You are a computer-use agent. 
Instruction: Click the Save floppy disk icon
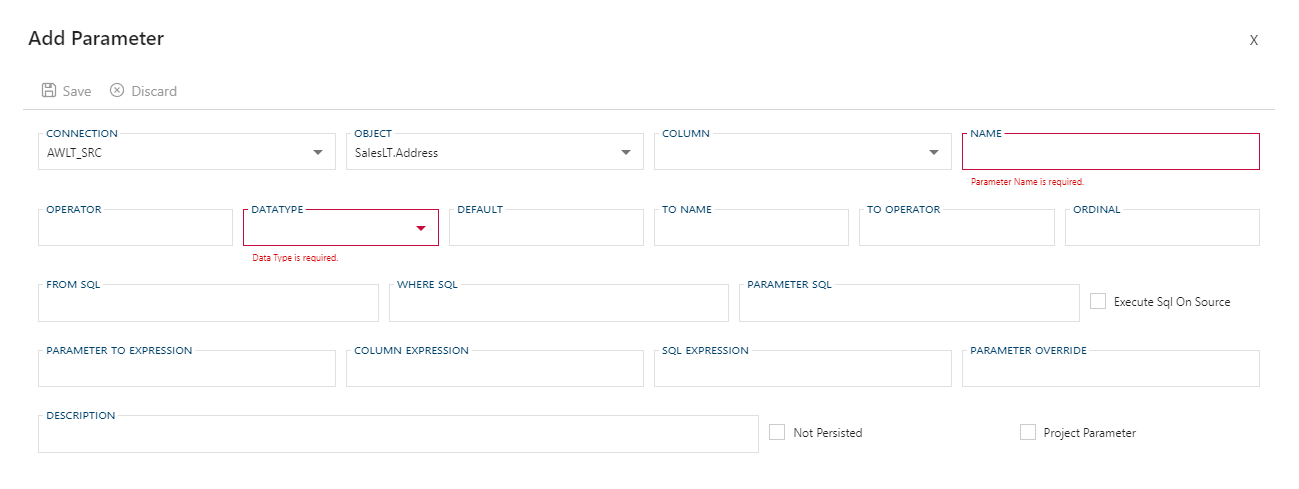click(x=49, y=91)
